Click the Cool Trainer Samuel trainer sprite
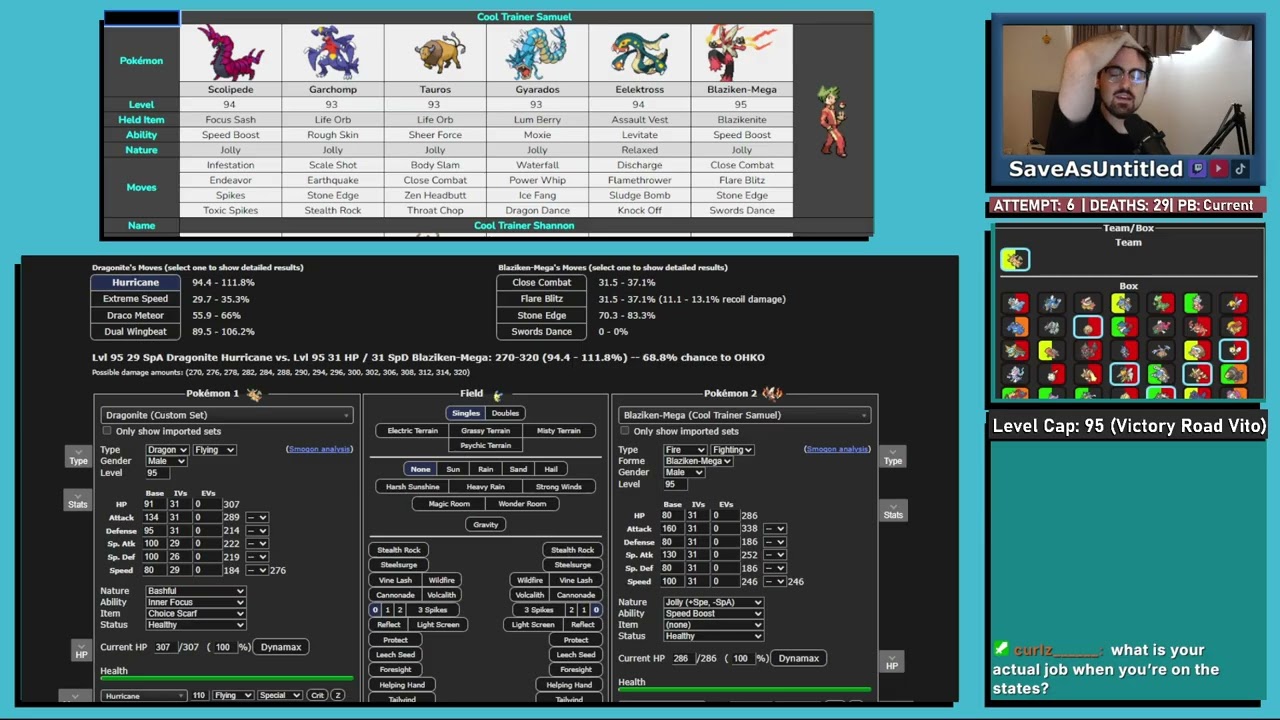This screenshot has height=720, width=1280. [x=832, y=120]
